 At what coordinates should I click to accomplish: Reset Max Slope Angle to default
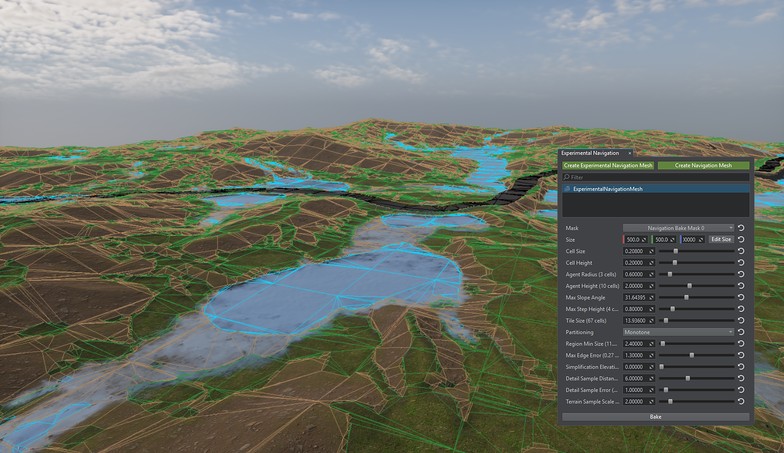point(741,297)
